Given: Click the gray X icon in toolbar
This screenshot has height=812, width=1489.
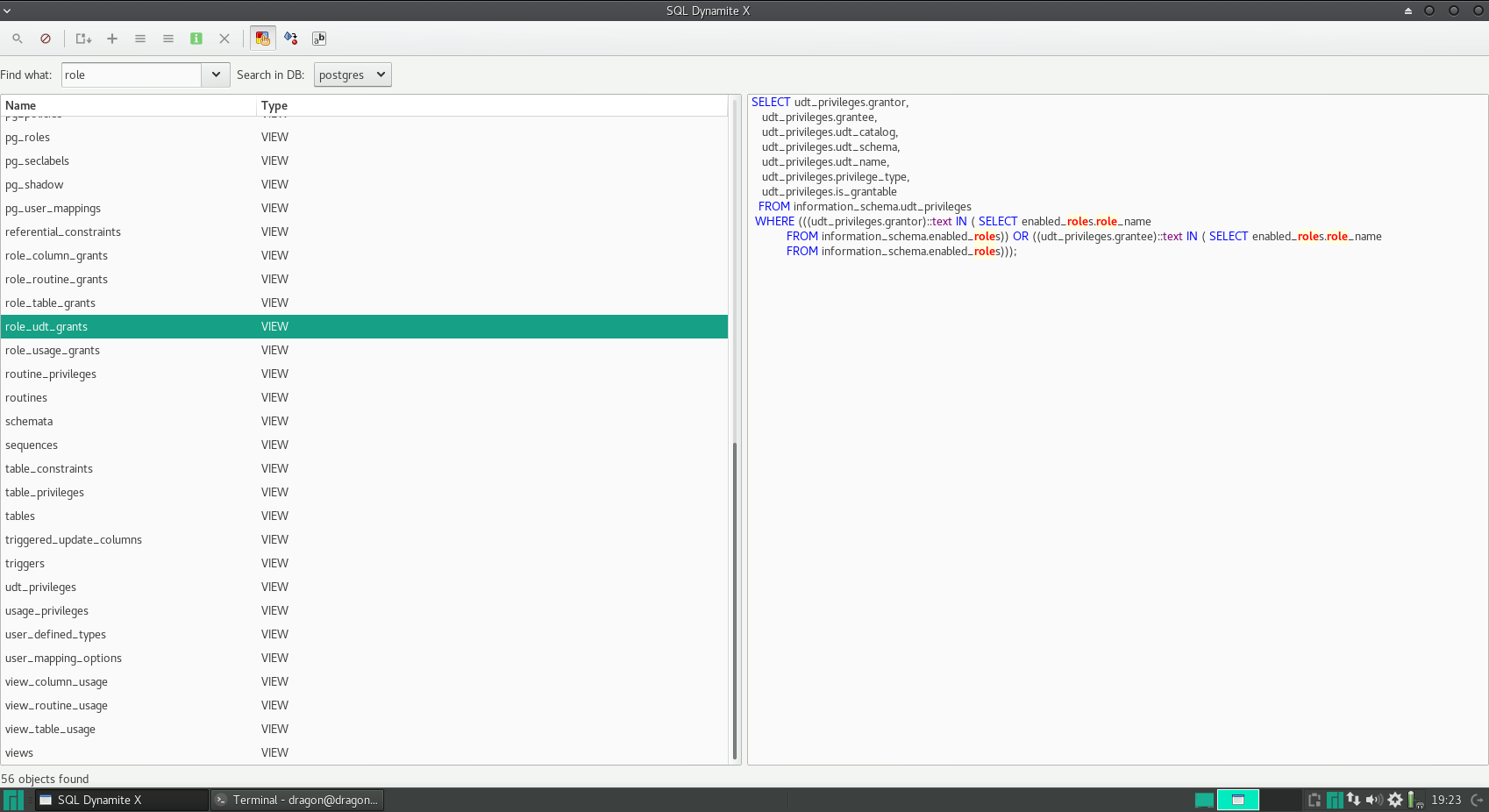Looking at the screenshot, I should tap(224, 39).
